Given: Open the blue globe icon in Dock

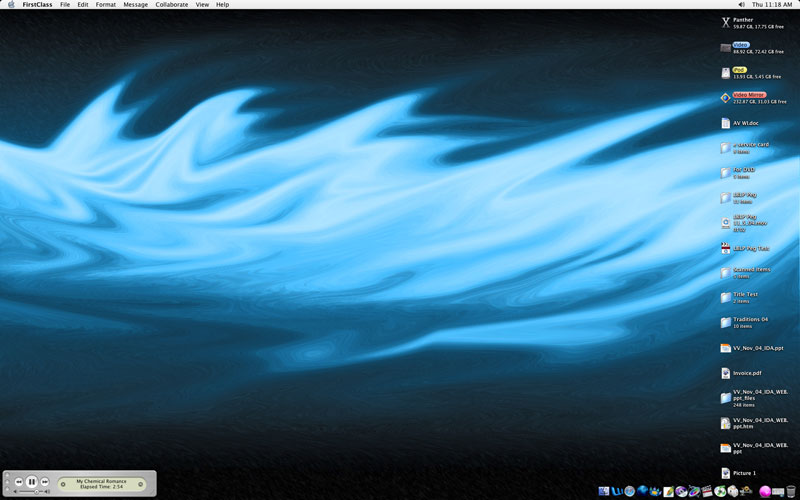Looking at the screenshot, I should (642, 491).
